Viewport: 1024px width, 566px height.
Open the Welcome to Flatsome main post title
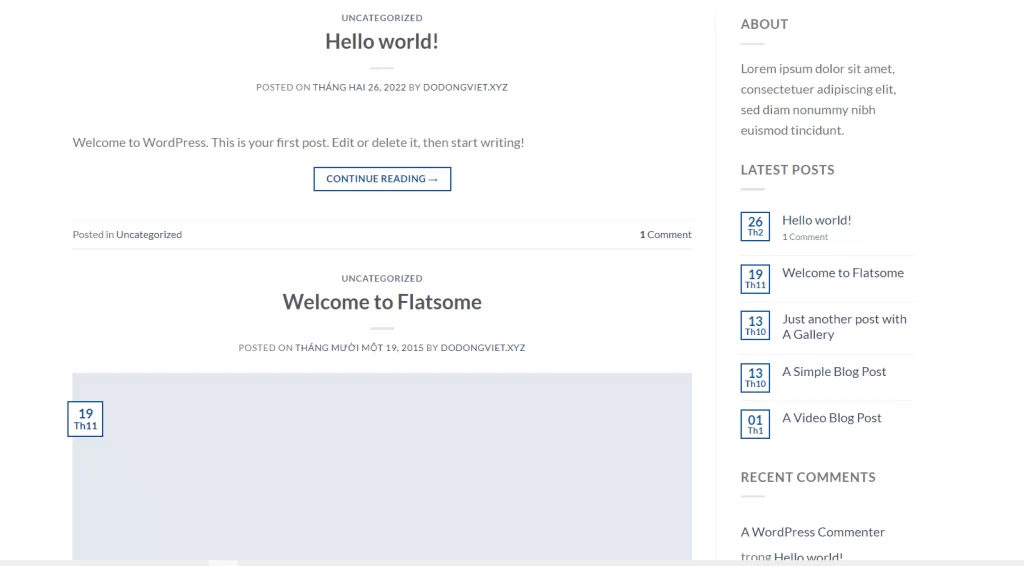[381, 302]
